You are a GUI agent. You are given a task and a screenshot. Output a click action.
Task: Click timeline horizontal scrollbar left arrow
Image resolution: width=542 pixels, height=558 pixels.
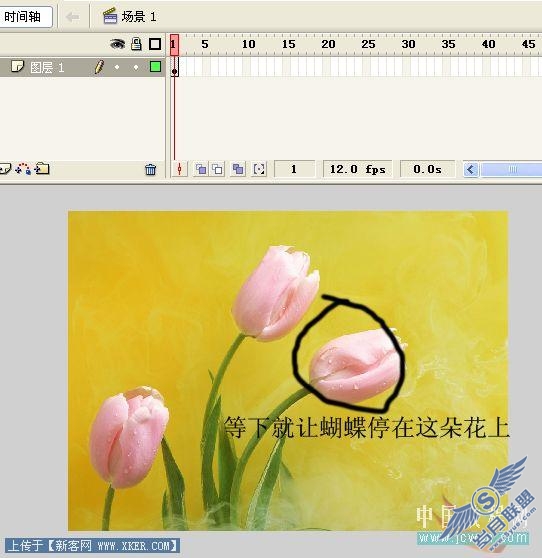470,169
